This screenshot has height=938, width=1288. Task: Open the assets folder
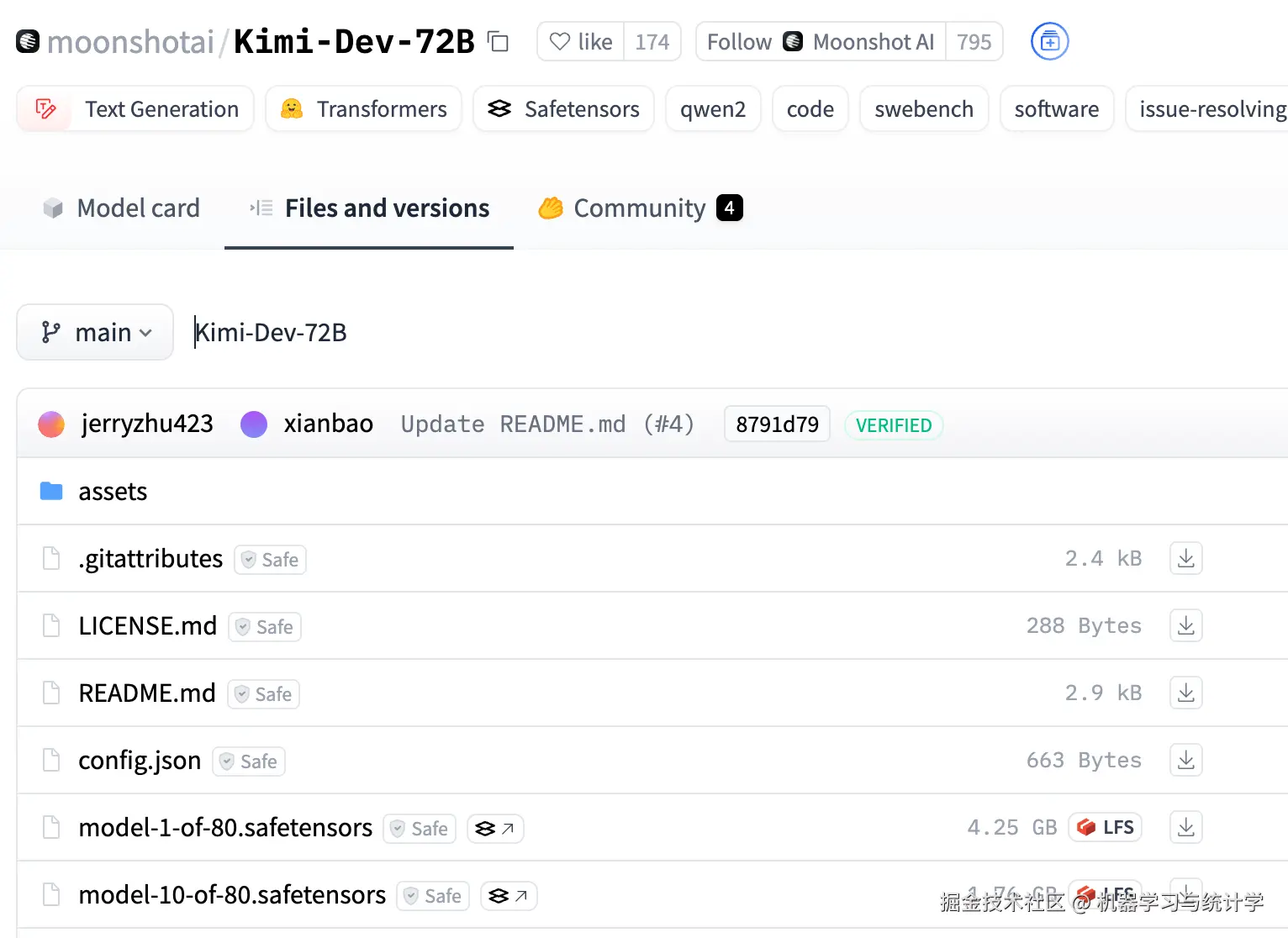tap(113, 491)
